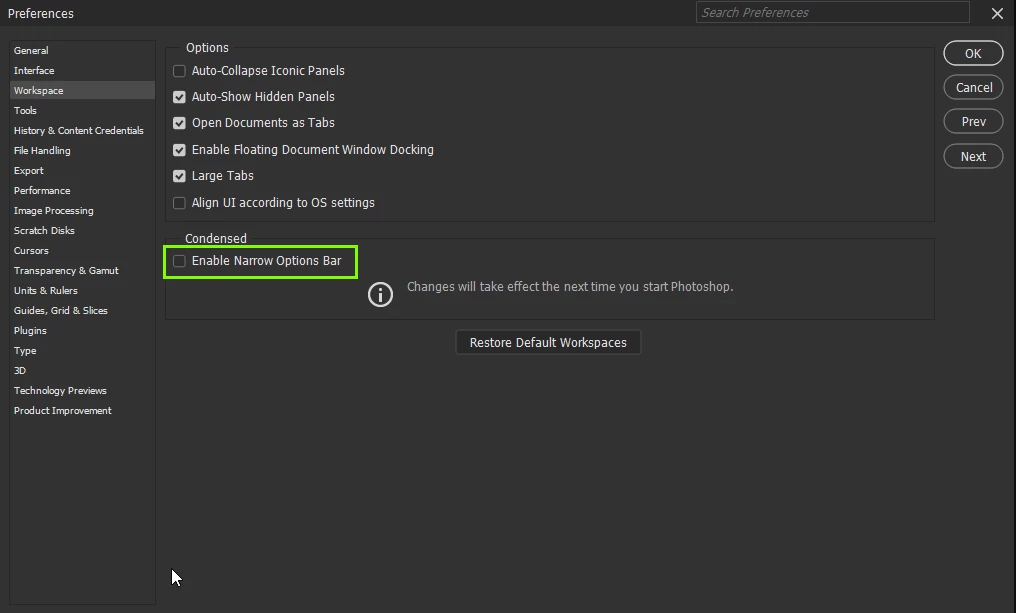The image size is (1016, 613).
Task: Click Restore Default Workspaces button
Action: [x=548, y=343]
